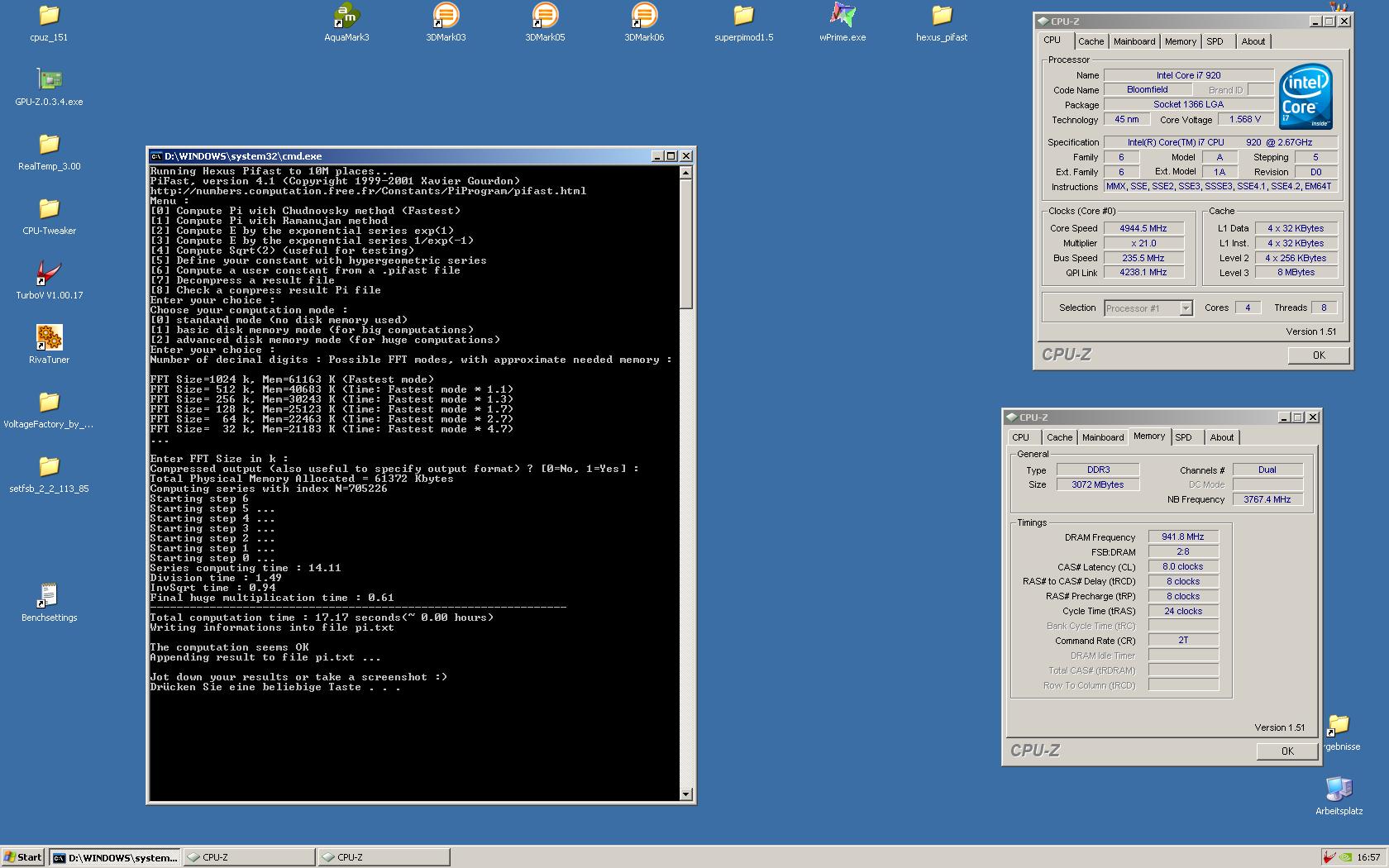This screenshot has height=868, width=1389.
Task: Select the cmd.exe taskbar button
Action: coord(115,857)
